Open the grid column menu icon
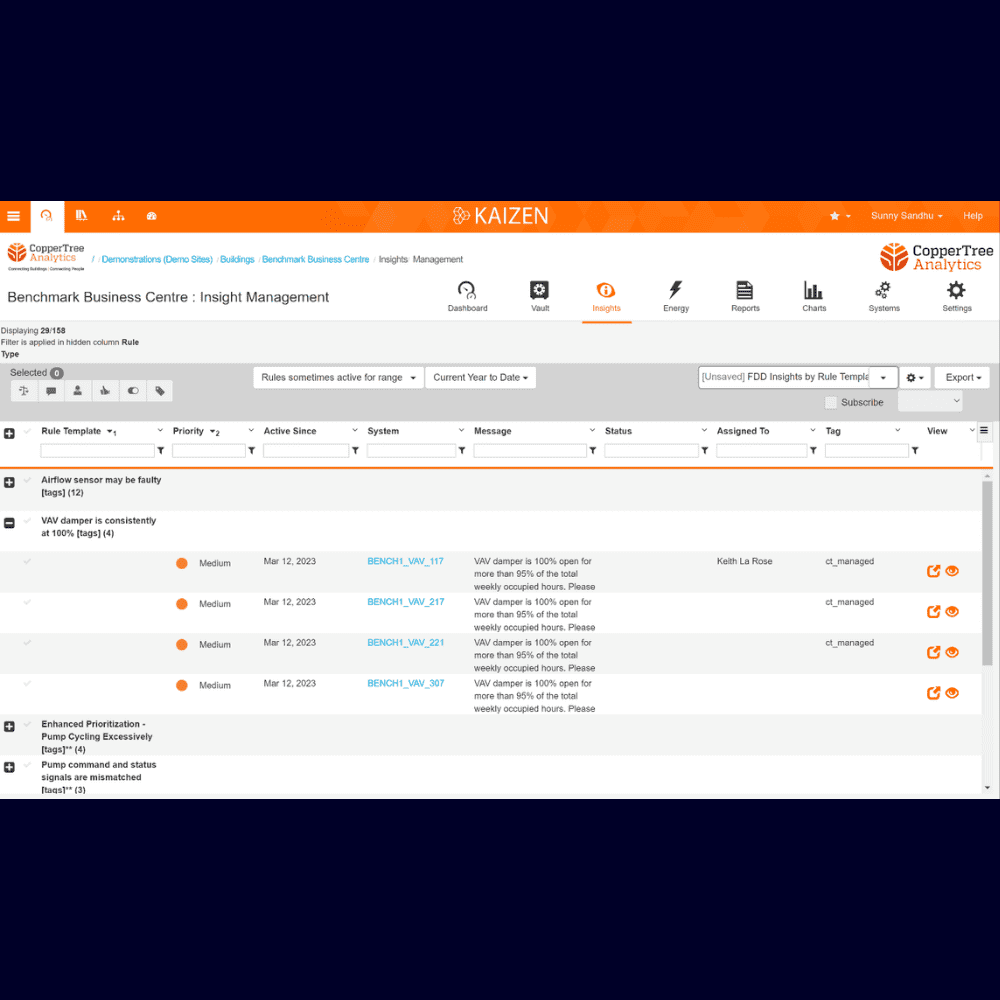The width and height of the screenshot is (1000, 1000). click(x=984, y=430)
